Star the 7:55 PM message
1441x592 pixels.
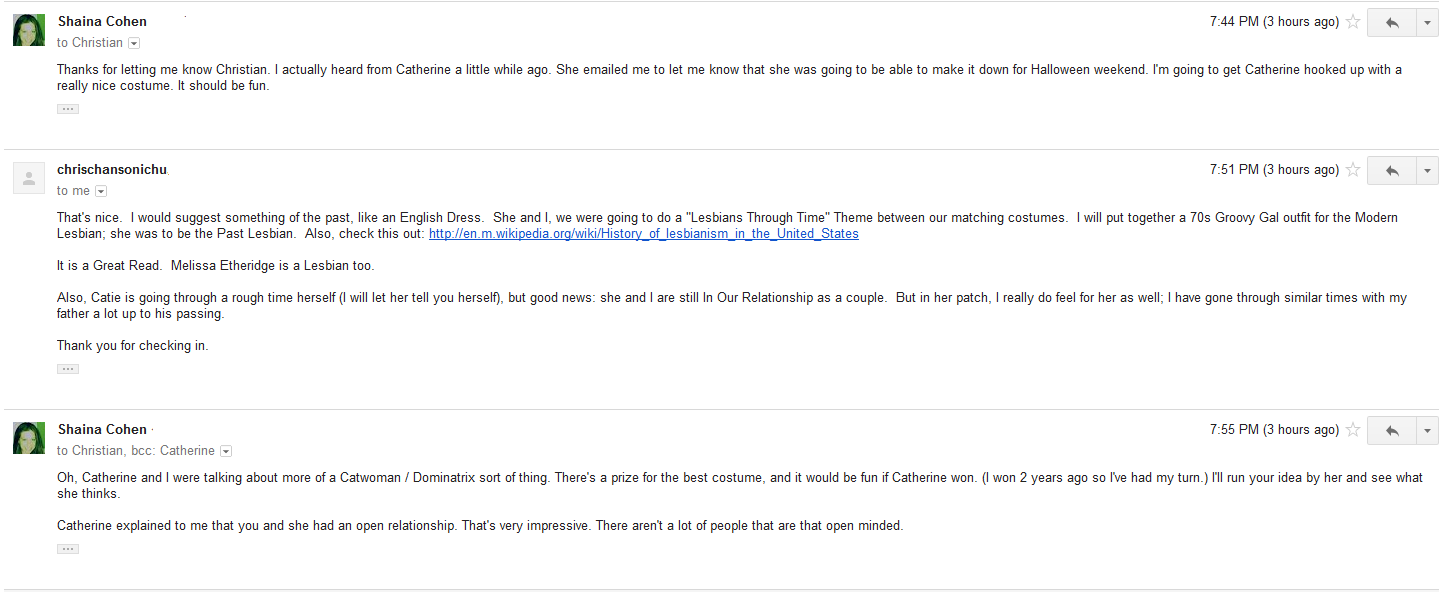1353,430
